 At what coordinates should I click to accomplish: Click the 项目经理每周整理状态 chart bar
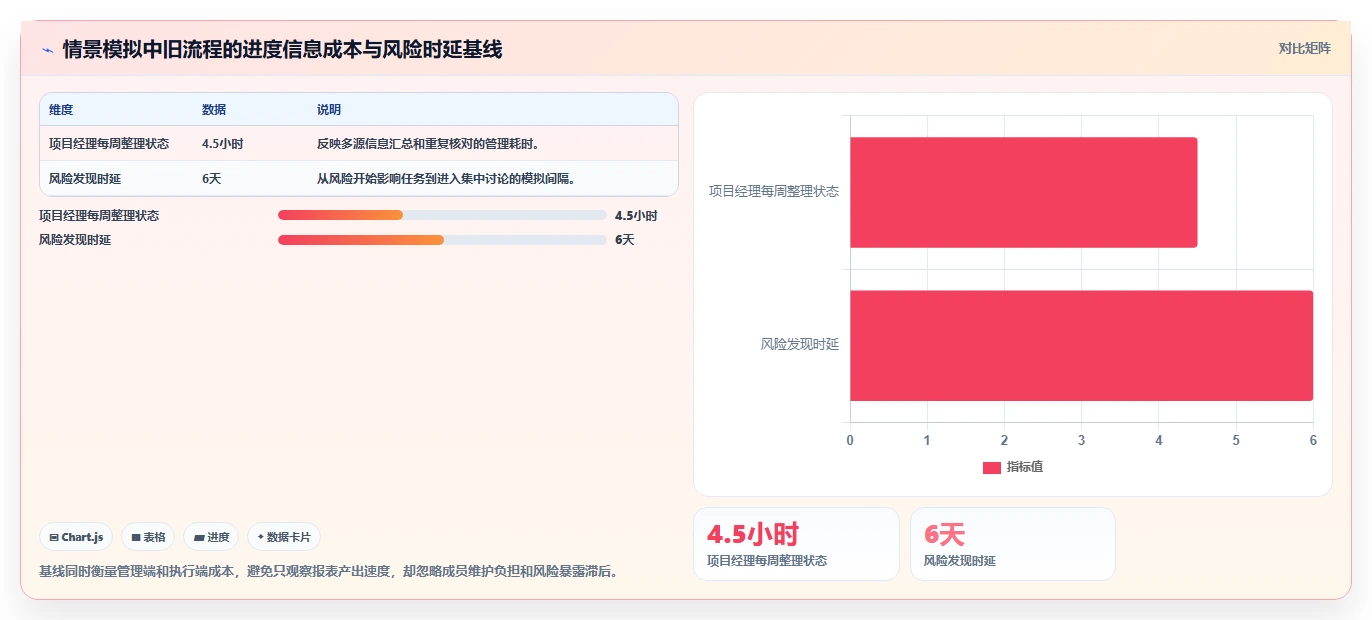point(1023,192)
